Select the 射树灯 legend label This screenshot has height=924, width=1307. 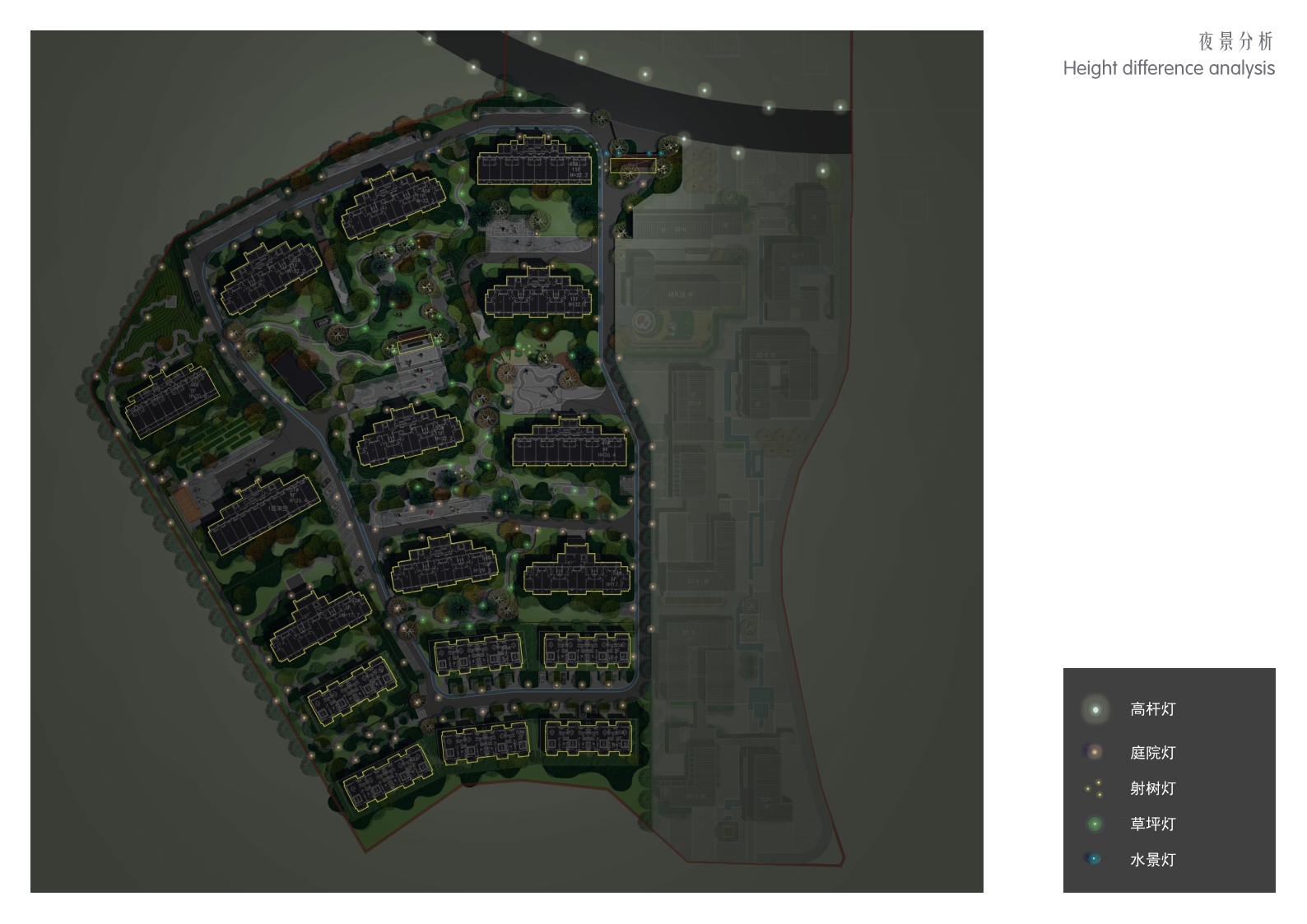click(x=1152, y=788)
